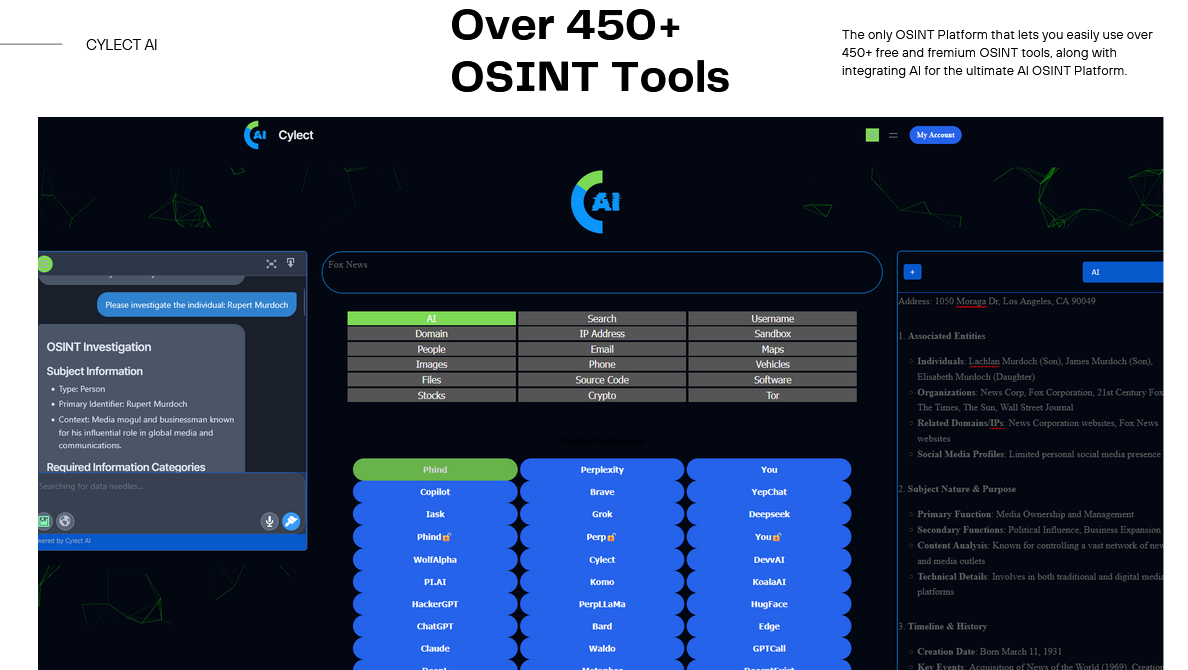1188x670 pixels.
Task: Select the Sandbox category tab
Action: [772, 333]
